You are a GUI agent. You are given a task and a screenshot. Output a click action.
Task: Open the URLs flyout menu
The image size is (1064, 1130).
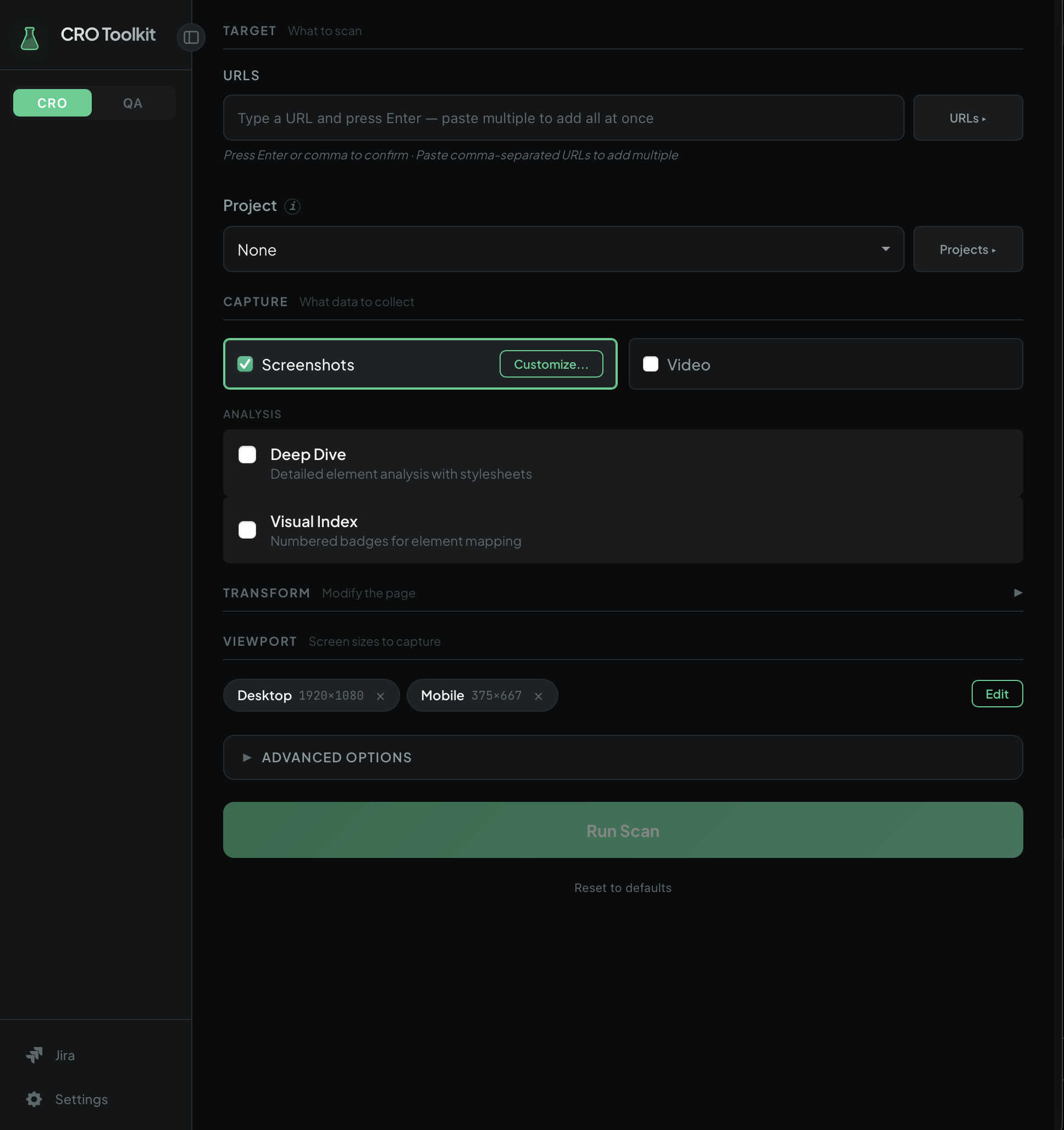967,118
